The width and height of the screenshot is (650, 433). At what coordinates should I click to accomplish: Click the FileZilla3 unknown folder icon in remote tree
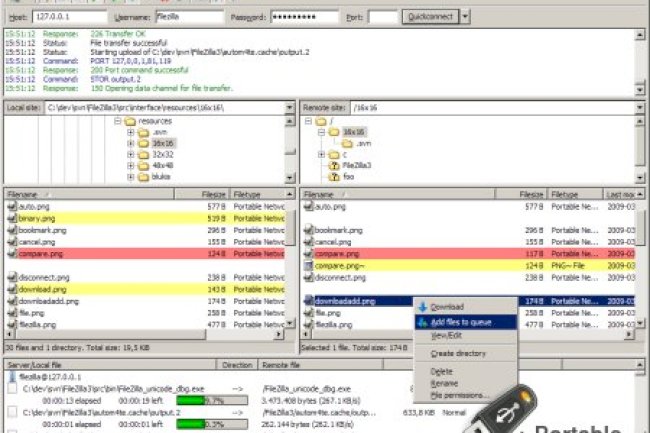pos(335,167)
